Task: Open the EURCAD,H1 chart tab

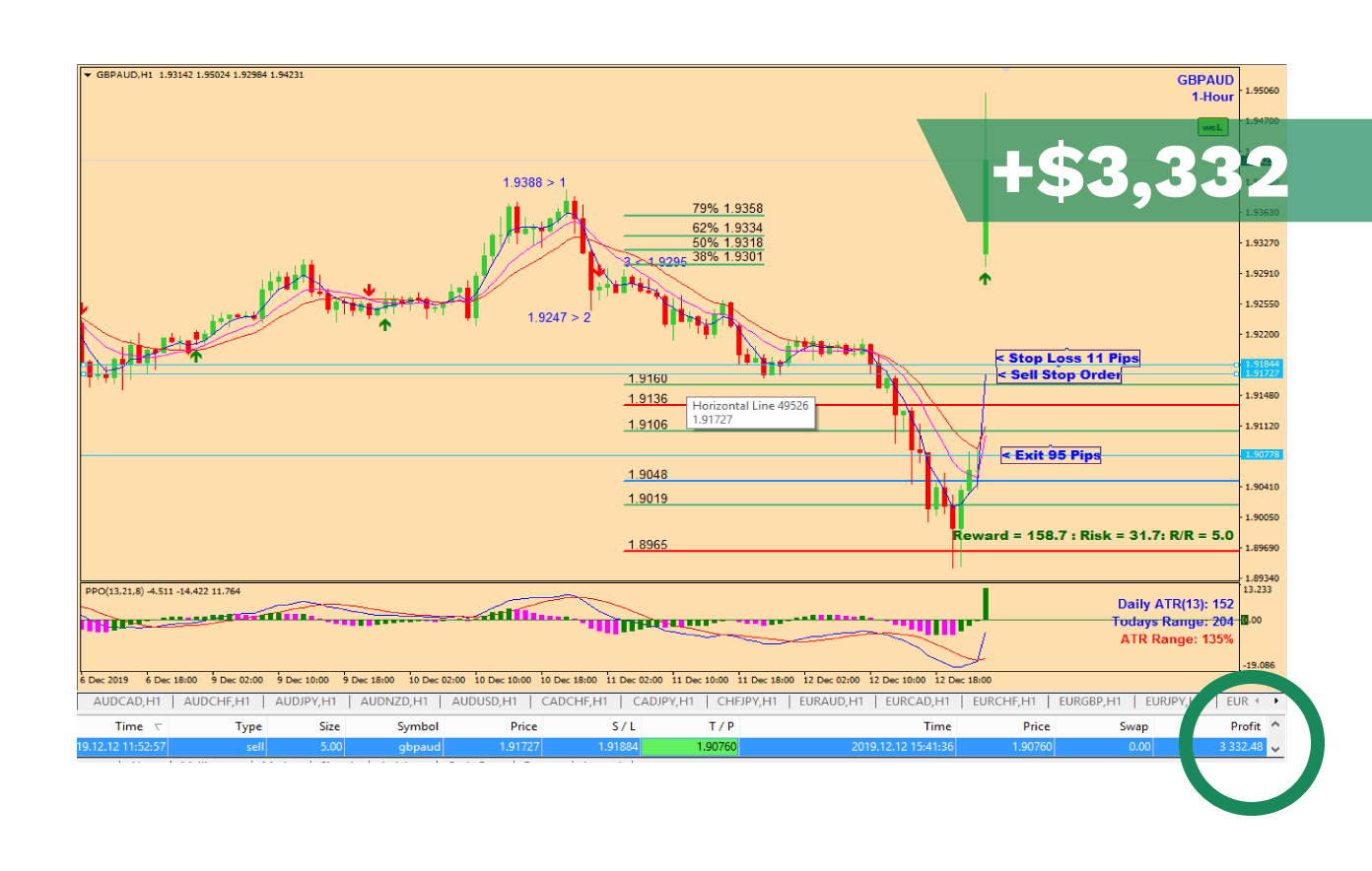Action: (x=918, y=702)
